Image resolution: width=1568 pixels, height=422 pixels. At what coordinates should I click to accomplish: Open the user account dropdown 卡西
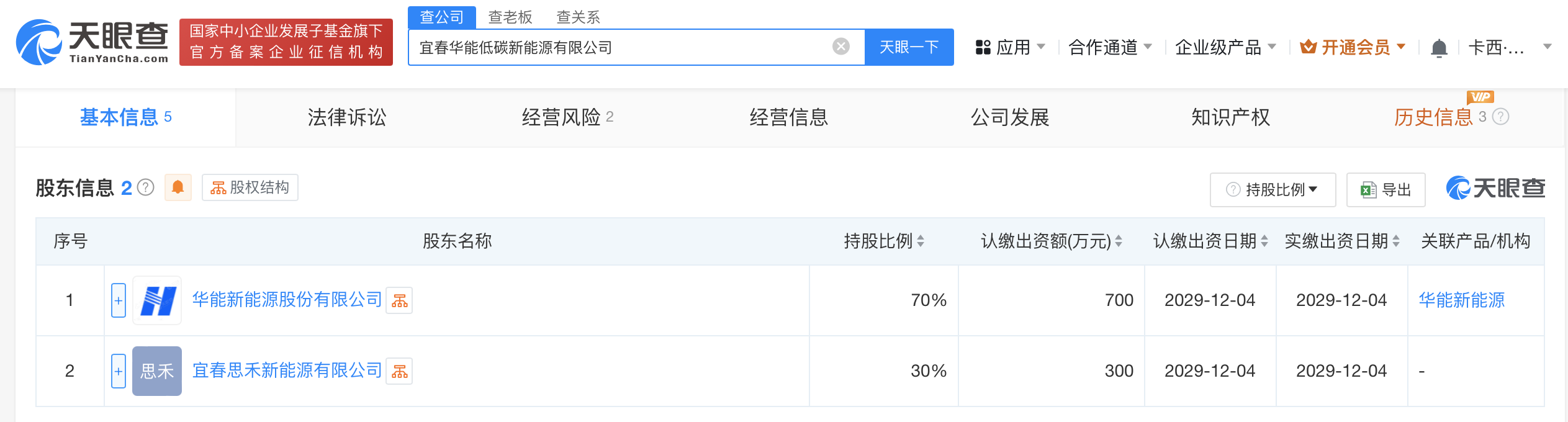point(1510,47)
